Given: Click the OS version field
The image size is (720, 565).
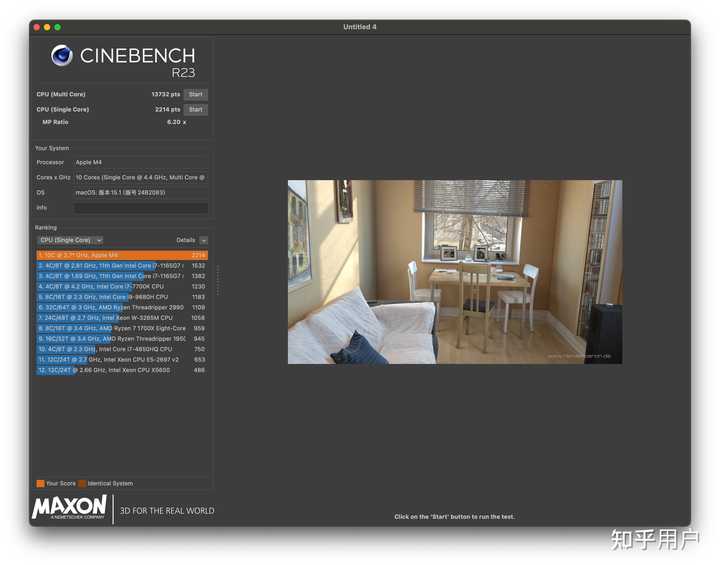Looking at the screenshot, I should coord(141,192).
